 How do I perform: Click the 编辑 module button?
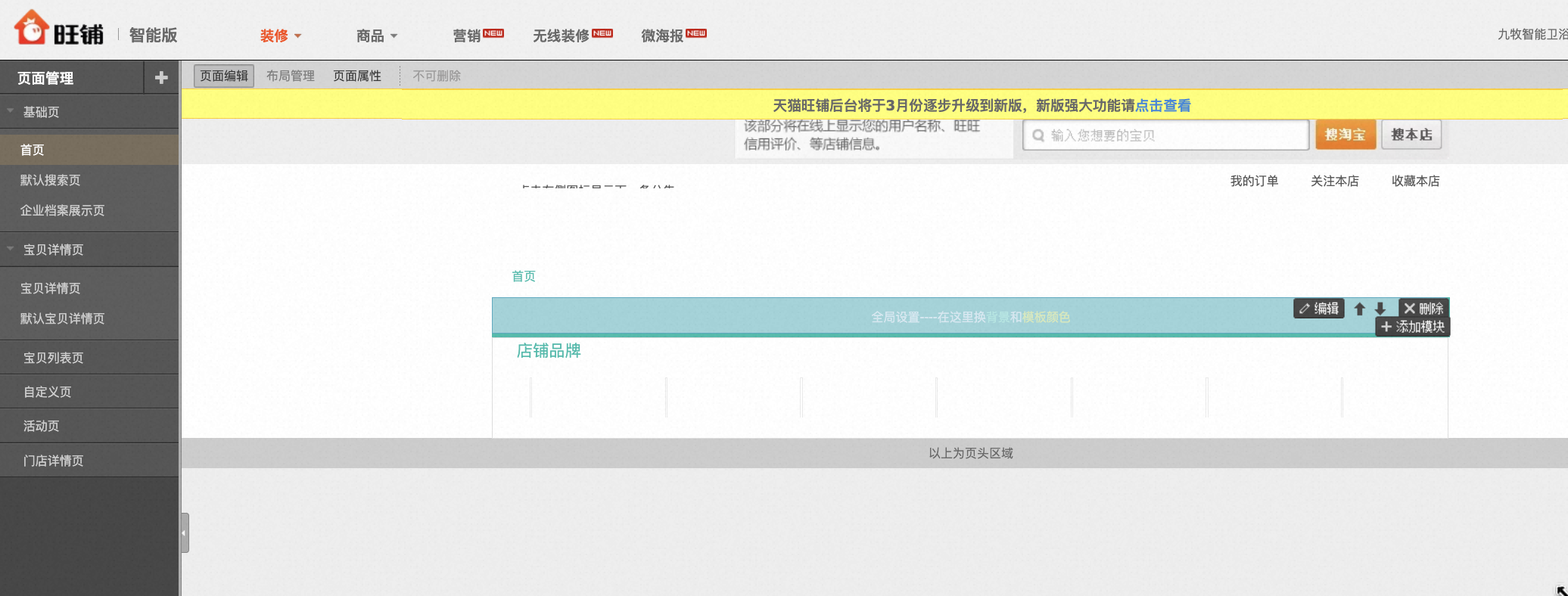point(1319,309)
